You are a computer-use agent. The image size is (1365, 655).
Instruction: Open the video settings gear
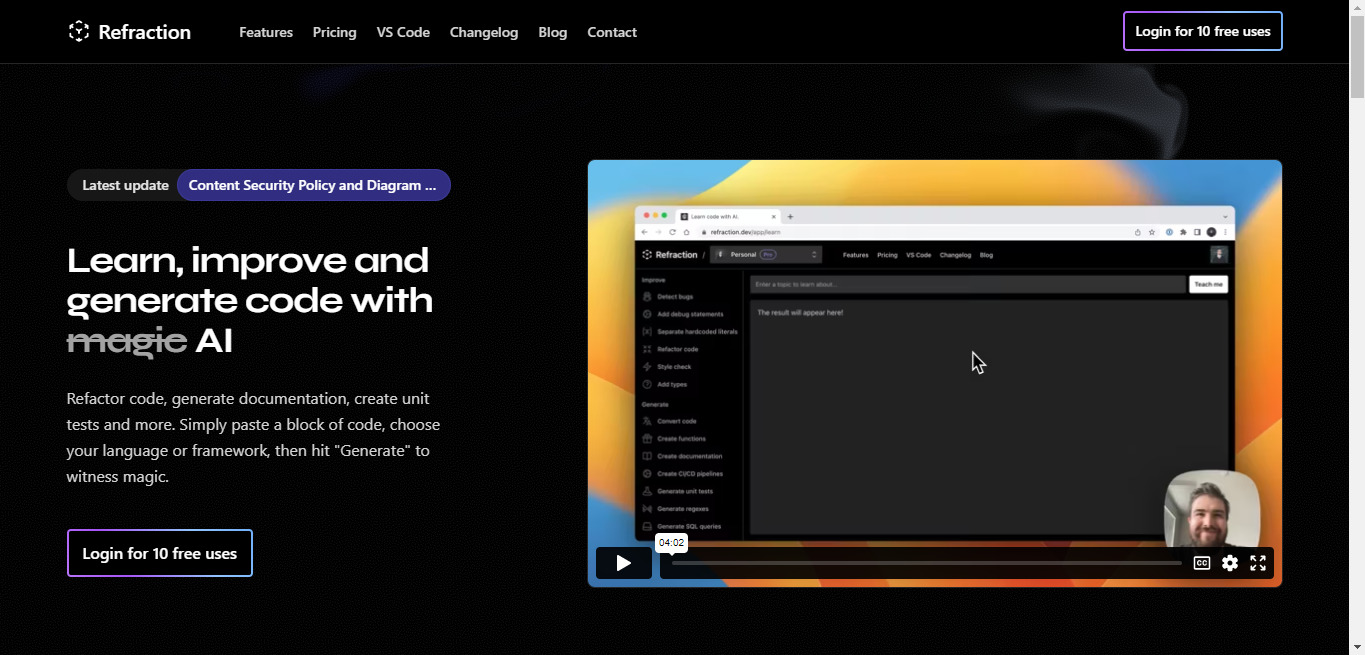click(x=1230, y=563)
